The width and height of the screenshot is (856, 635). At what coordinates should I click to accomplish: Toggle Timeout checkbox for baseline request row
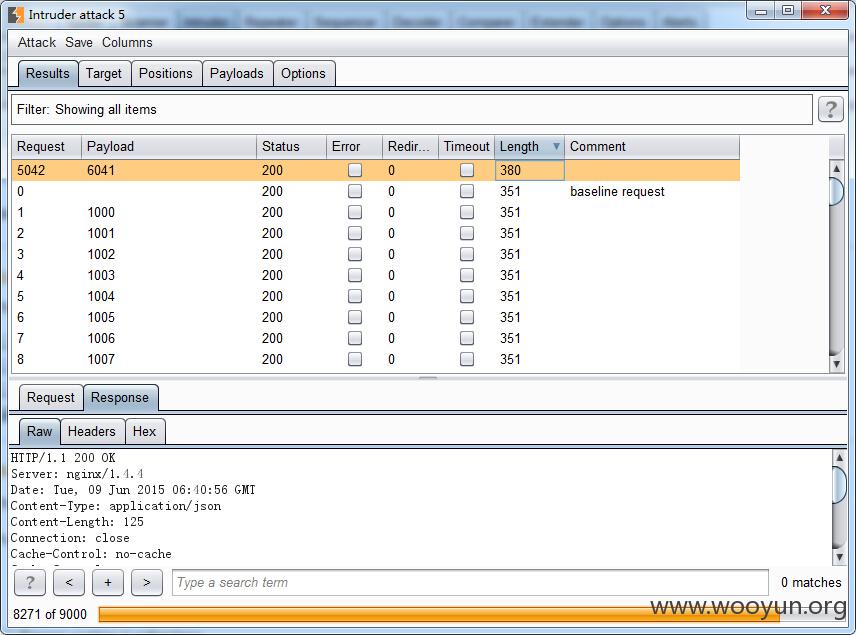467,191
